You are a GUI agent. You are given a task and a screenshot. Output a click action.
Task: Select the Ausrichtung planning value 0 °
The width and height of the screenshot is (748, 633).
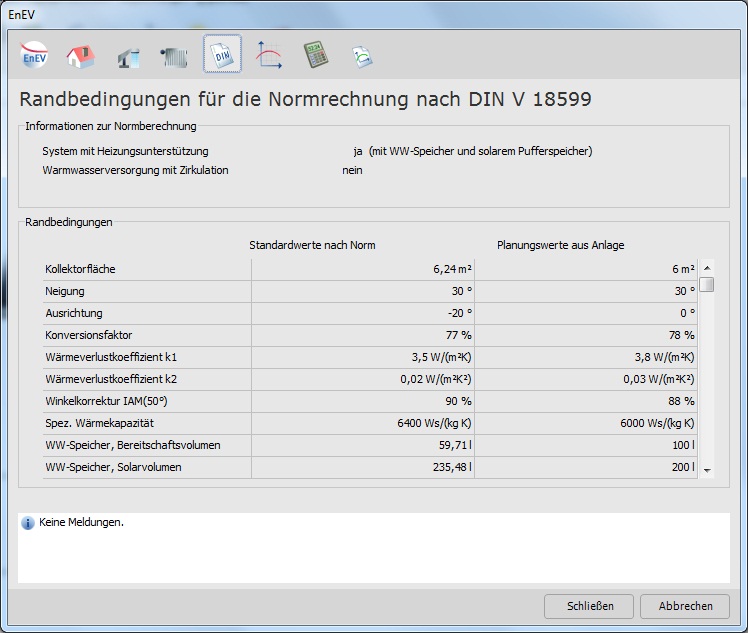point(685,313)
